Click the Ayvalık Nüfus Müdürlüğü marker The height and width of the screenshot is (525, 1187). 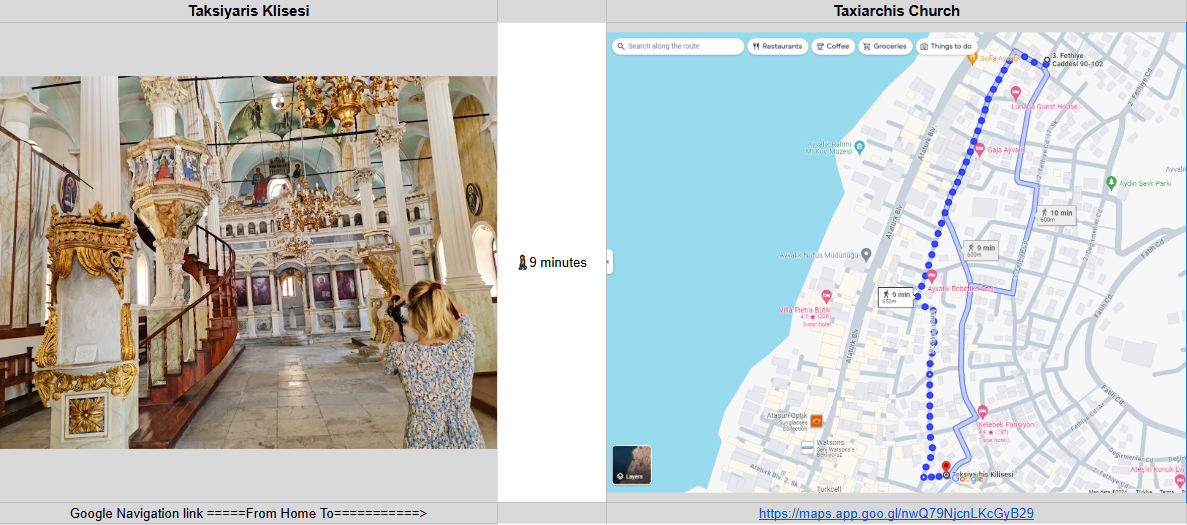point(866,254)
